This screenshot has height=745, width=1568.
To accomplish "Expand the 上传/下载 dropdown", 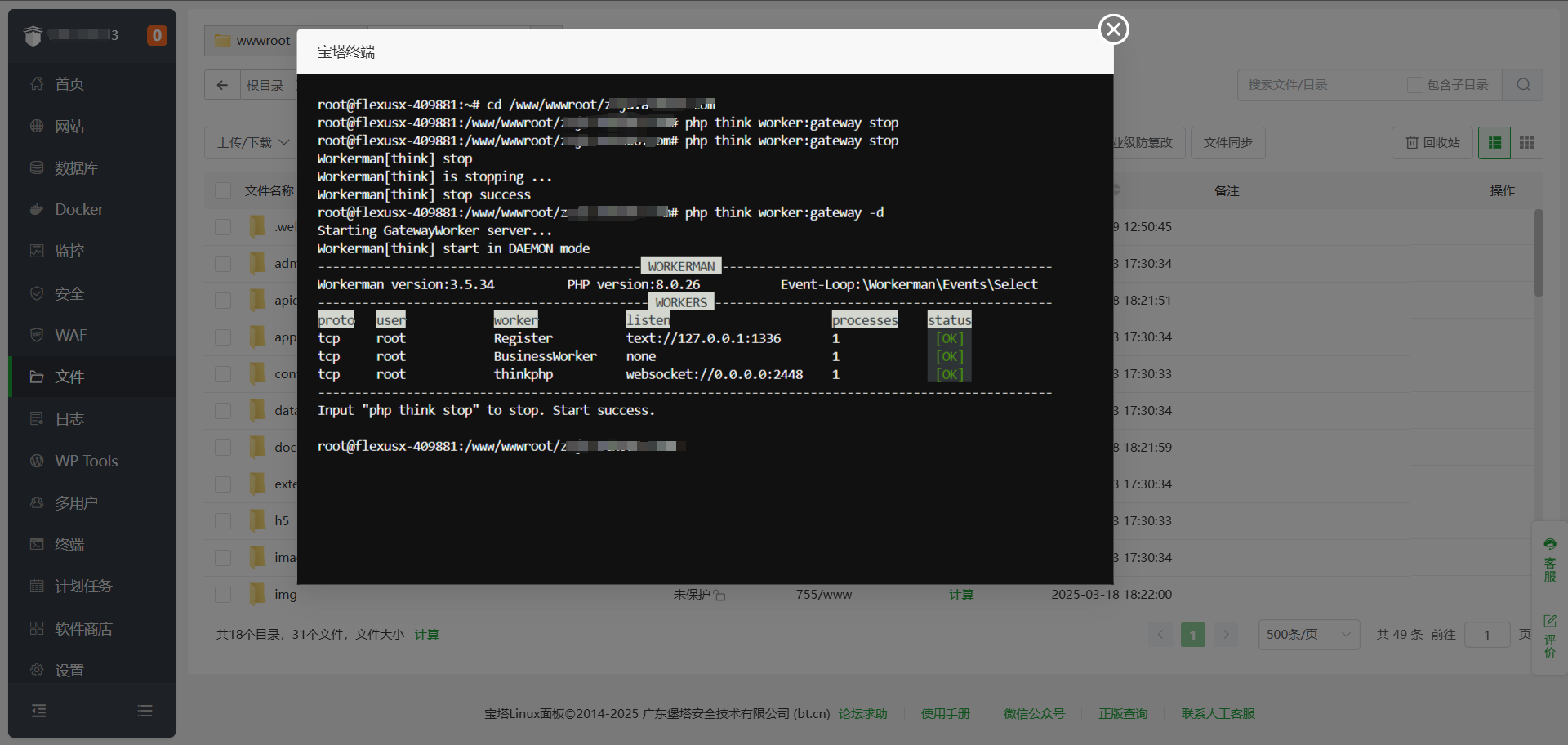I will point(253,143).
